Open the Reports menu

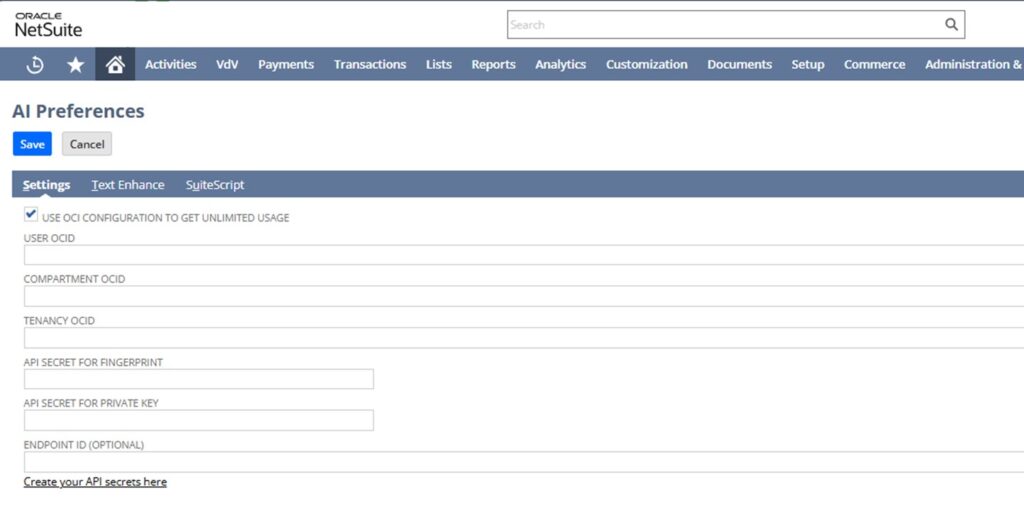pos(494,64)
